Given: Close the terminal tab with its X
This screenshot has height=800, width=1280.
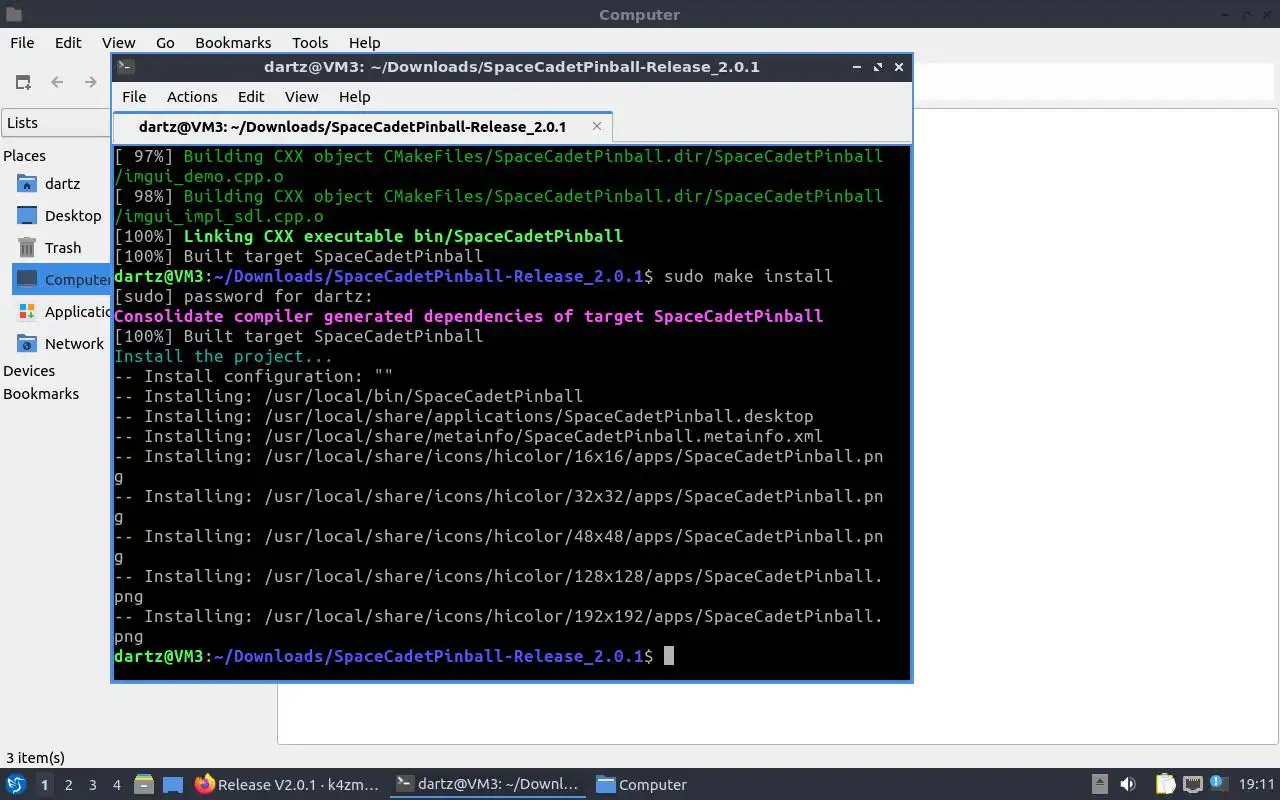Looking at the screenshot, I should coord(597,126).
